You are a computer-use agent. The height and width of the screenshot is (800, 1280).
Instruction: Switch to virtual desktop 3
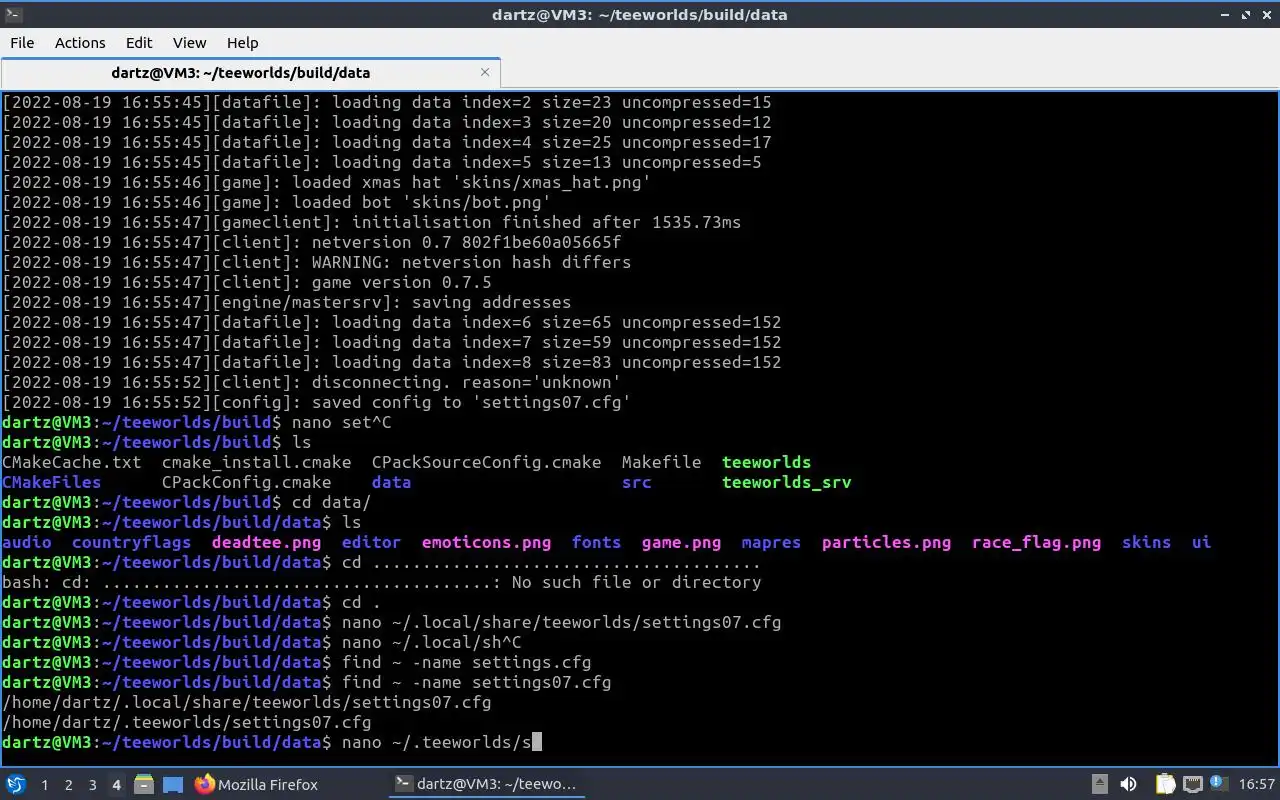click(x=93, y=785)
